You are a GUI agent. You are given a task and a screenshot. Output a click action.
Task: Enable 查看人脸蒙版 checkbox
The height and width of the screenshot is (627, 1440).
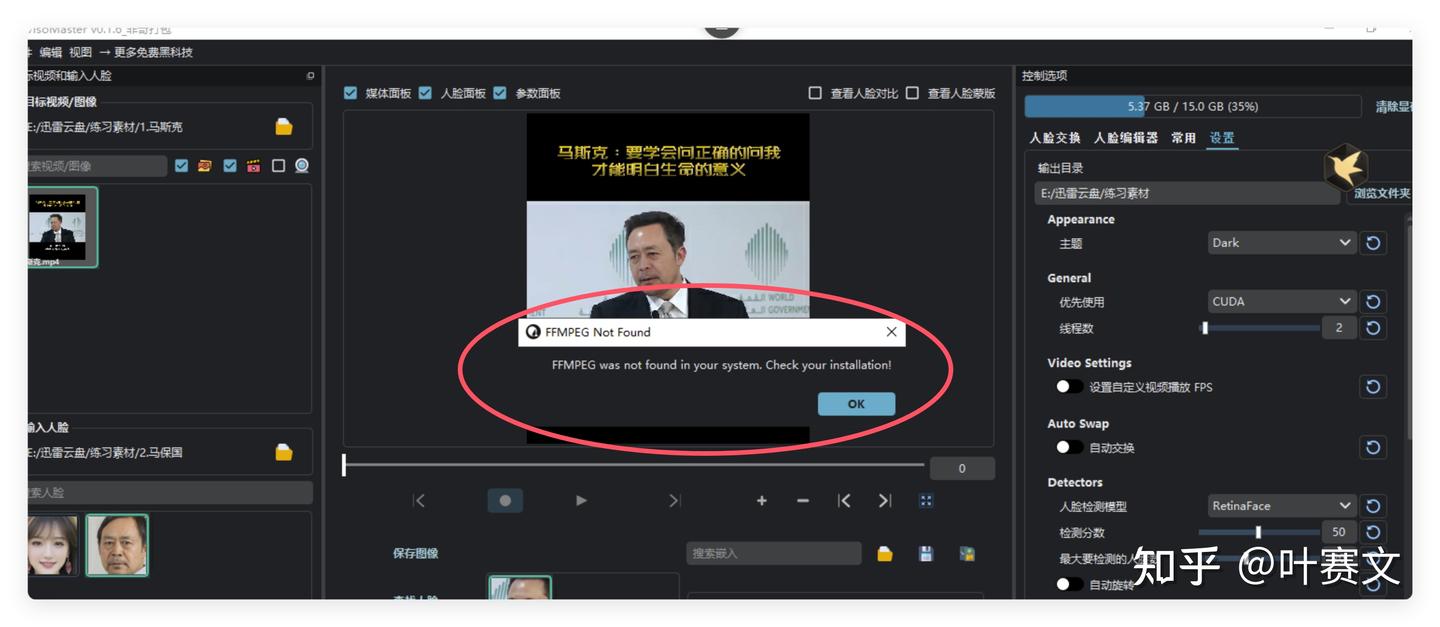[x=912, y=93]
